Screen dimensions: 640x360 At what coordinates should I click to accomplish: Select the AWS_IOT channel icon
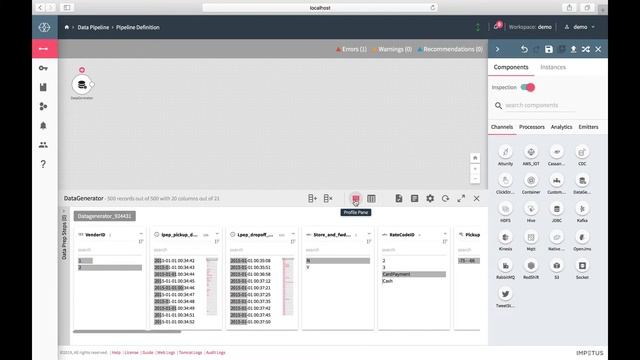pyautogui.click(x=531, y=152)
